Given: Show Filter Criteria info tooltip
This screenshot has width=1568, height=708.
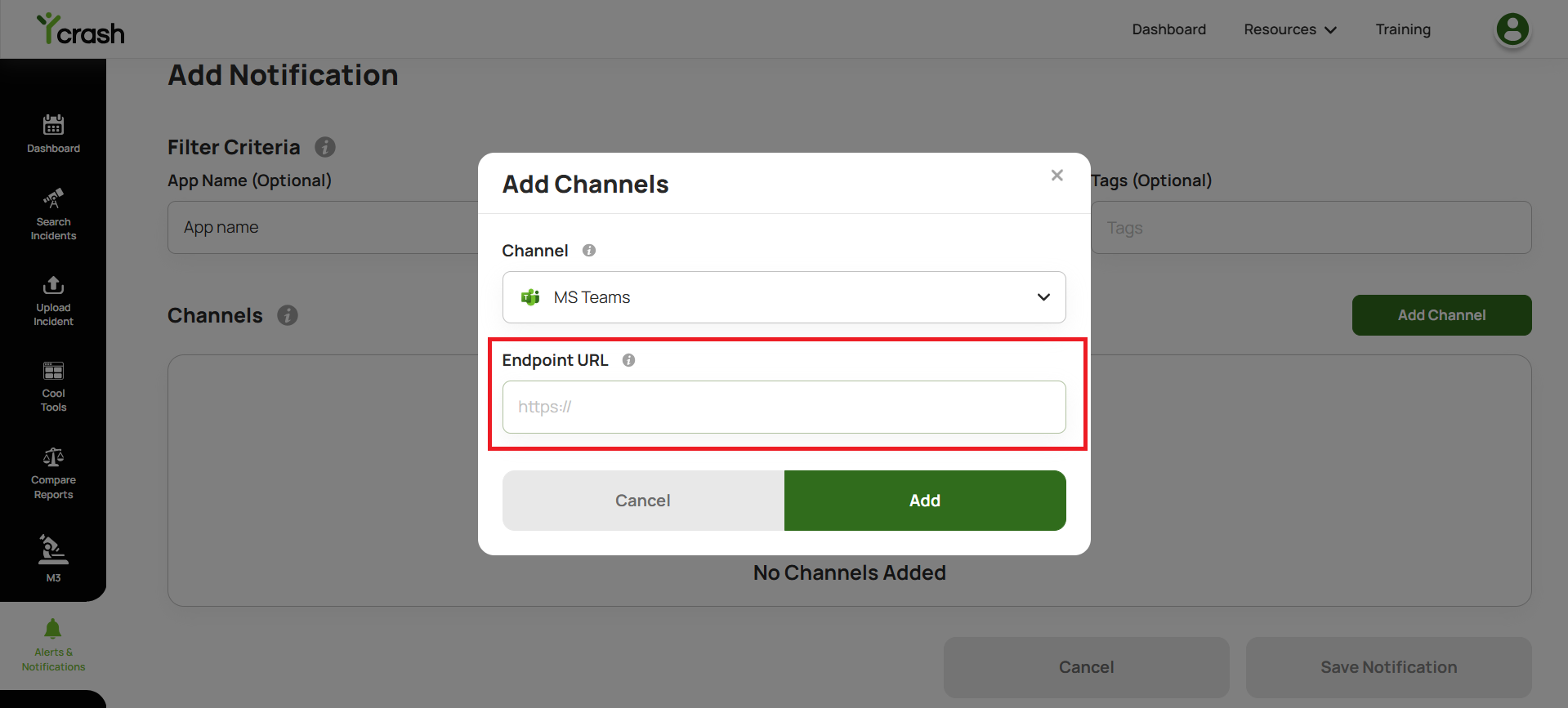Looking at the screenshot, I should pyautogui.click(x=325, y=147).
